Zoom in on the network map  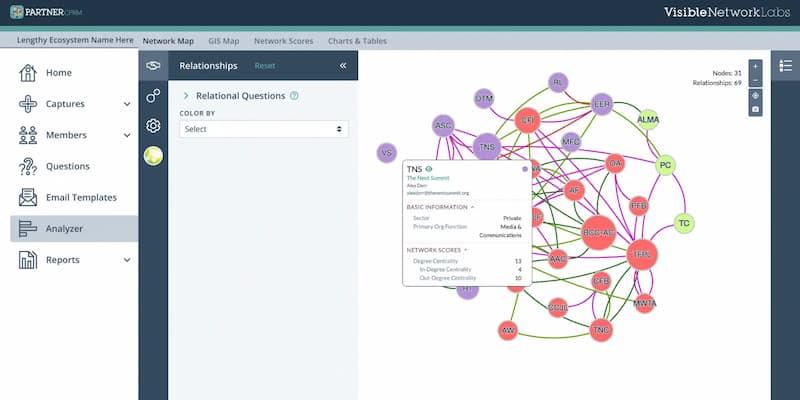click(x=756, y=66)
